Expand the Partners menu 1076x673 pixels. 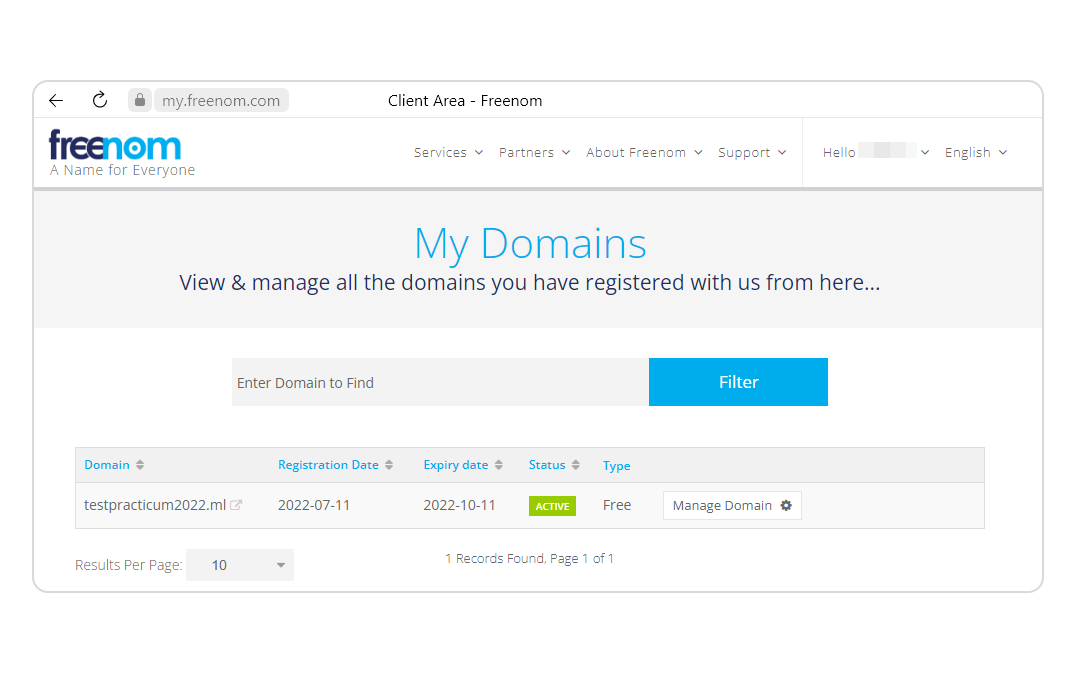pyautogui.click(x=535, y=152)
